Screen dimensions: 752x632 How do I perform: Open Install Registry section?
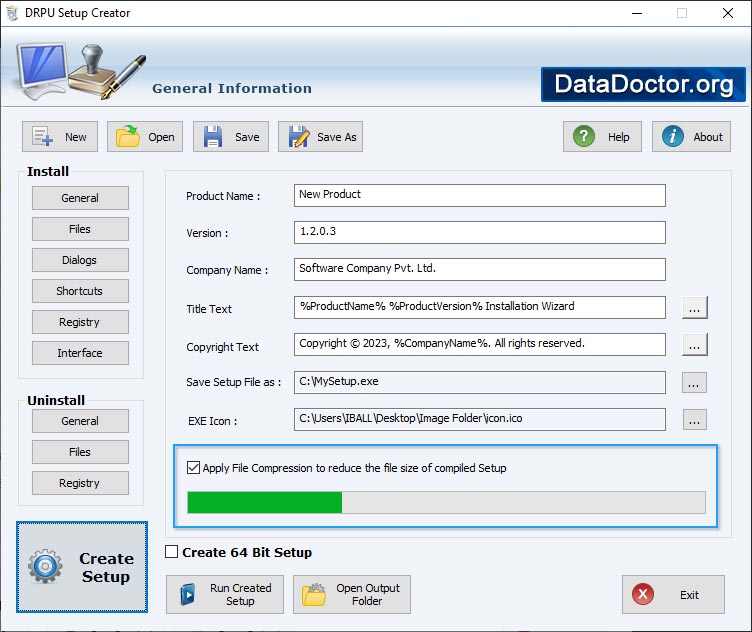pyautogui.click(x=80, y=322)
